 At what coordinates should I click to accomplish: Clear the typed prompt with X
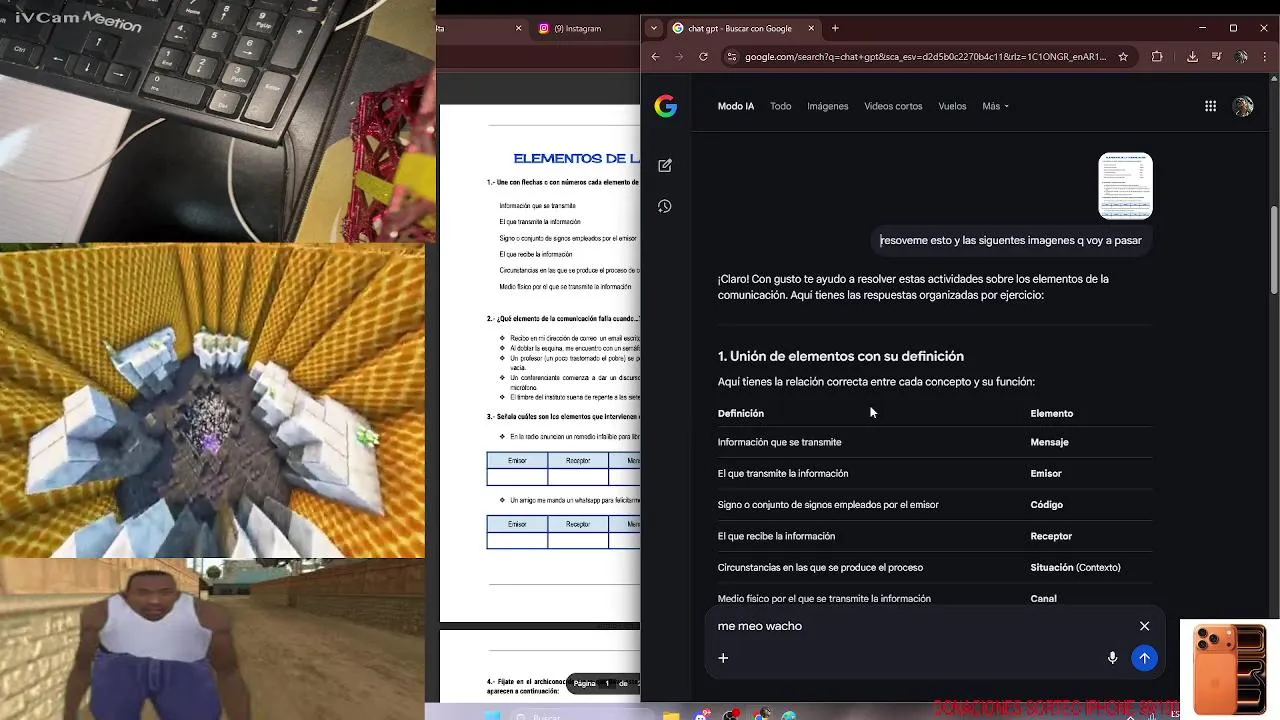tap(1144, 626)
